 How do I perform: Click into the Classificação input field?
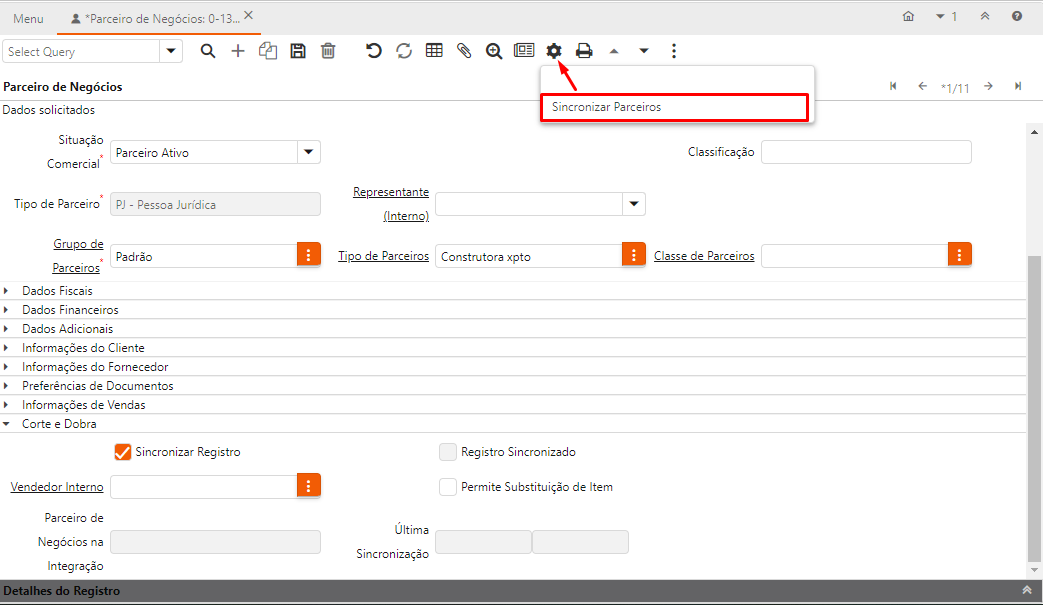(866, 152)
